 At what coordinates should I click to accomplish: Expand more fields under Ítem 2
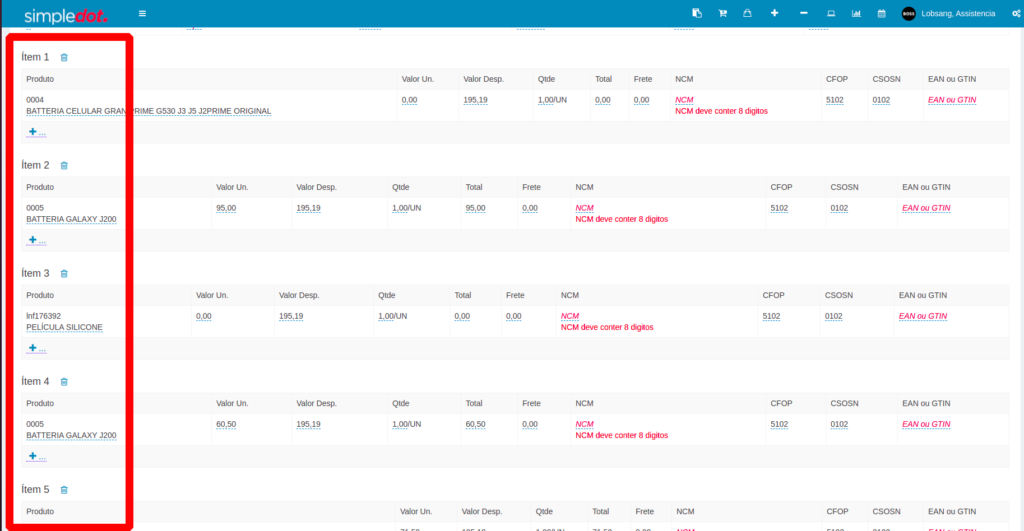click(x=36, y=240)
